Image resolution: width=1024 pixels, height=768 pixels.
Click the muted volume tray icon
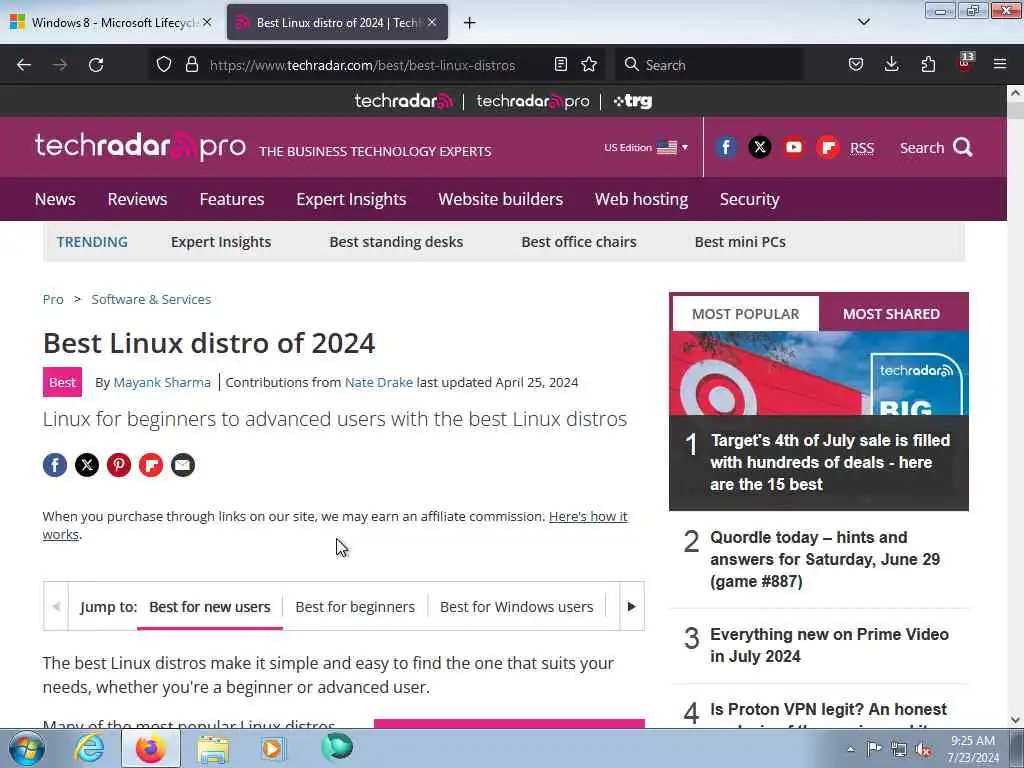tap(923, 749)
